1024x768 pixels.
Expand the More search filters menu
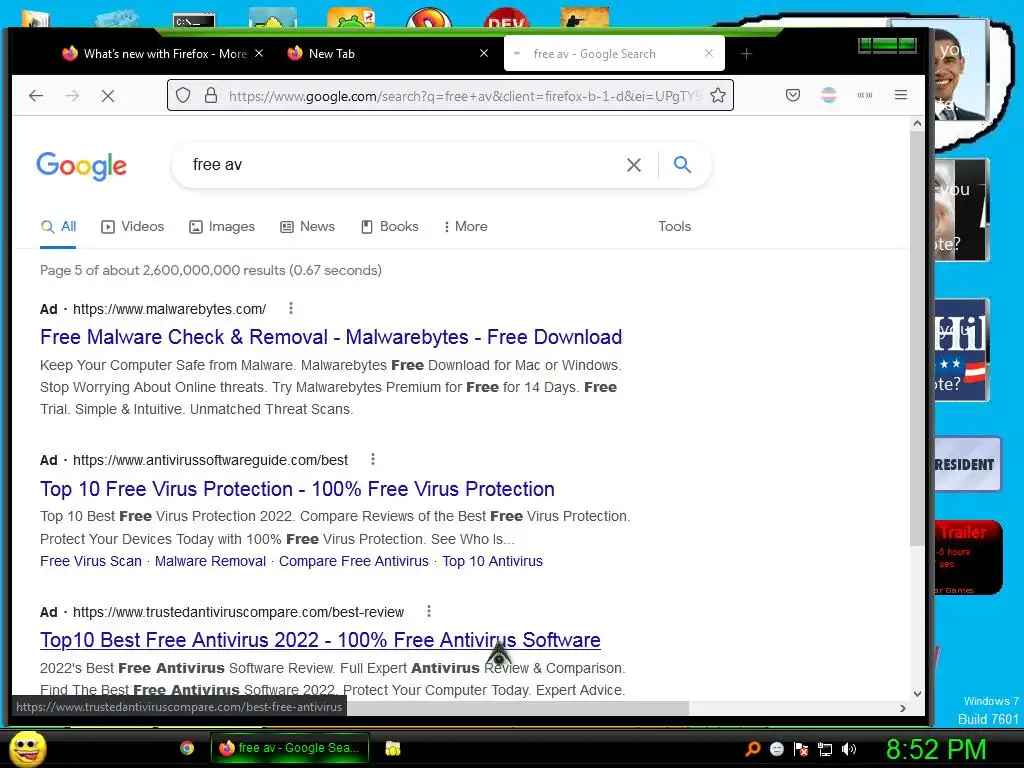[x=466, y=227]
